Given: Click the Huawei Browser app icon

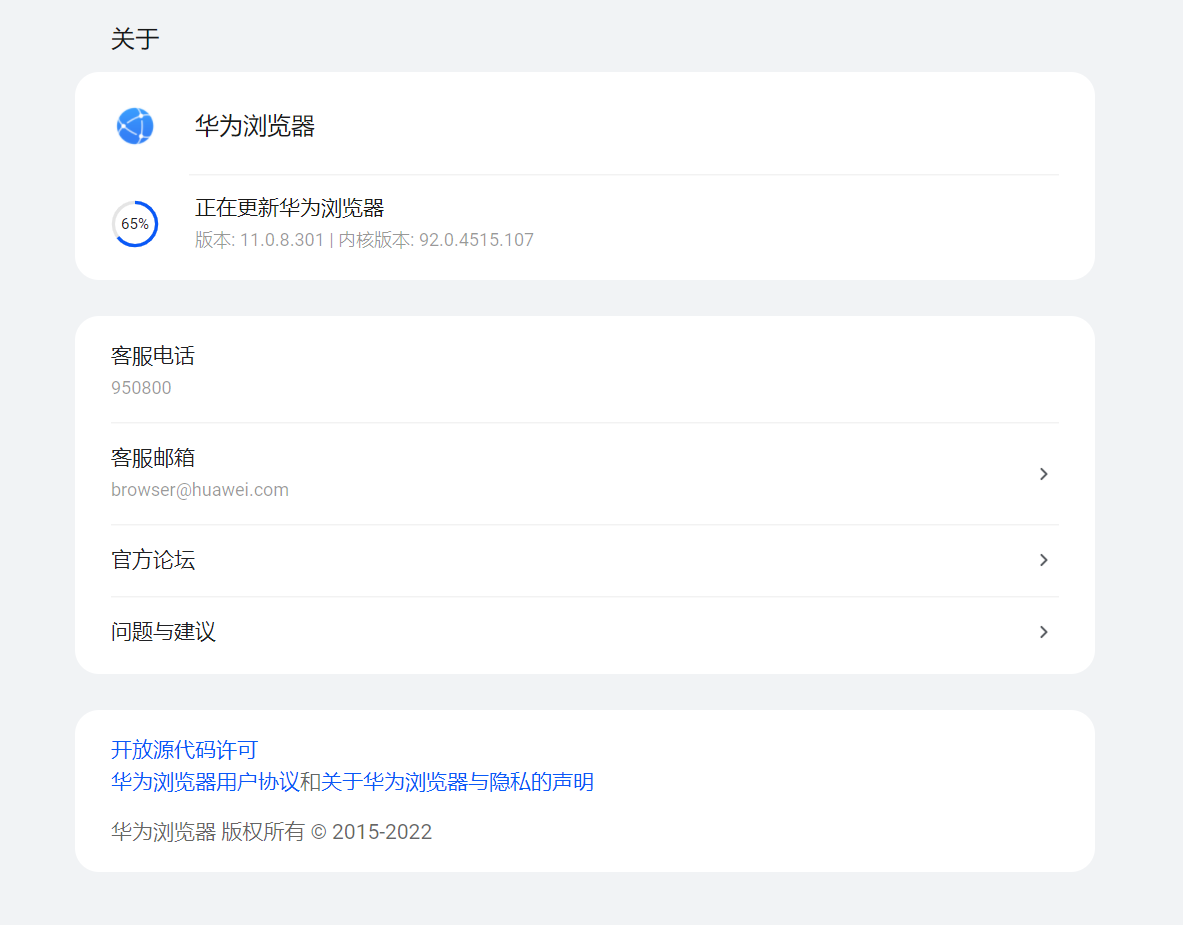Looking at the screenshot, I should pos(134,126).
